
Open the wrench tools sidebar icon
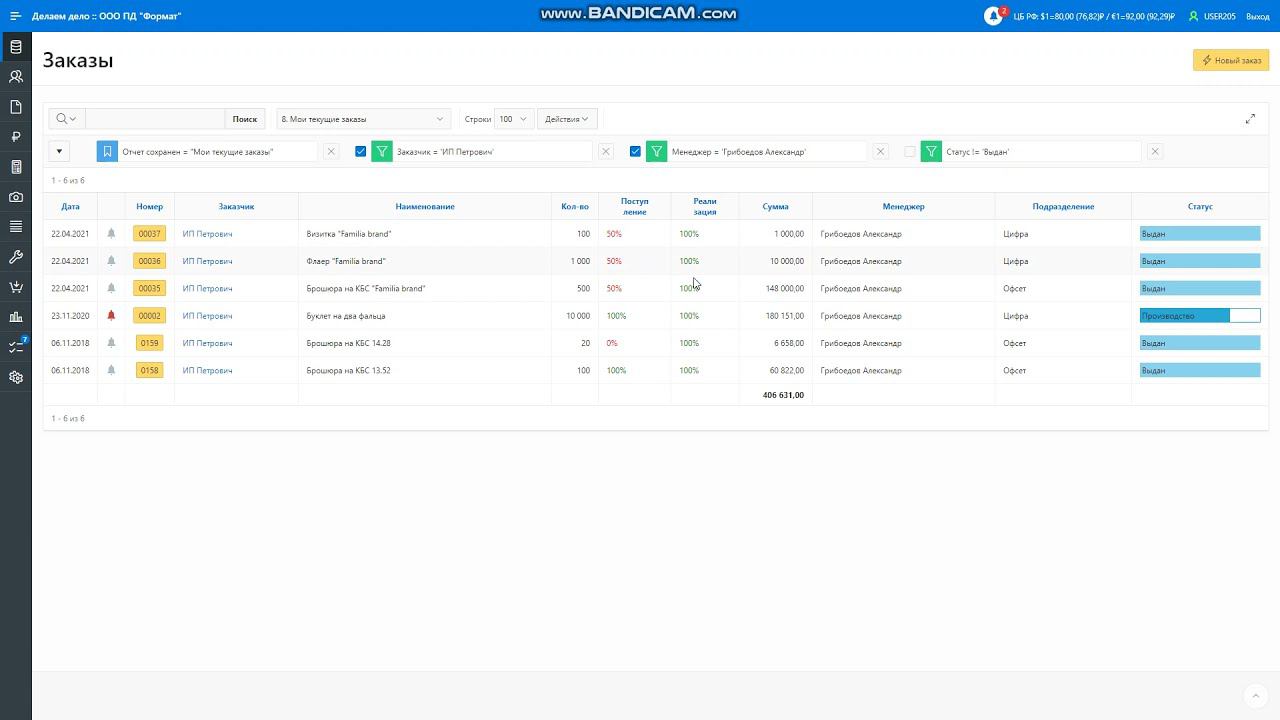pos(16,257)
